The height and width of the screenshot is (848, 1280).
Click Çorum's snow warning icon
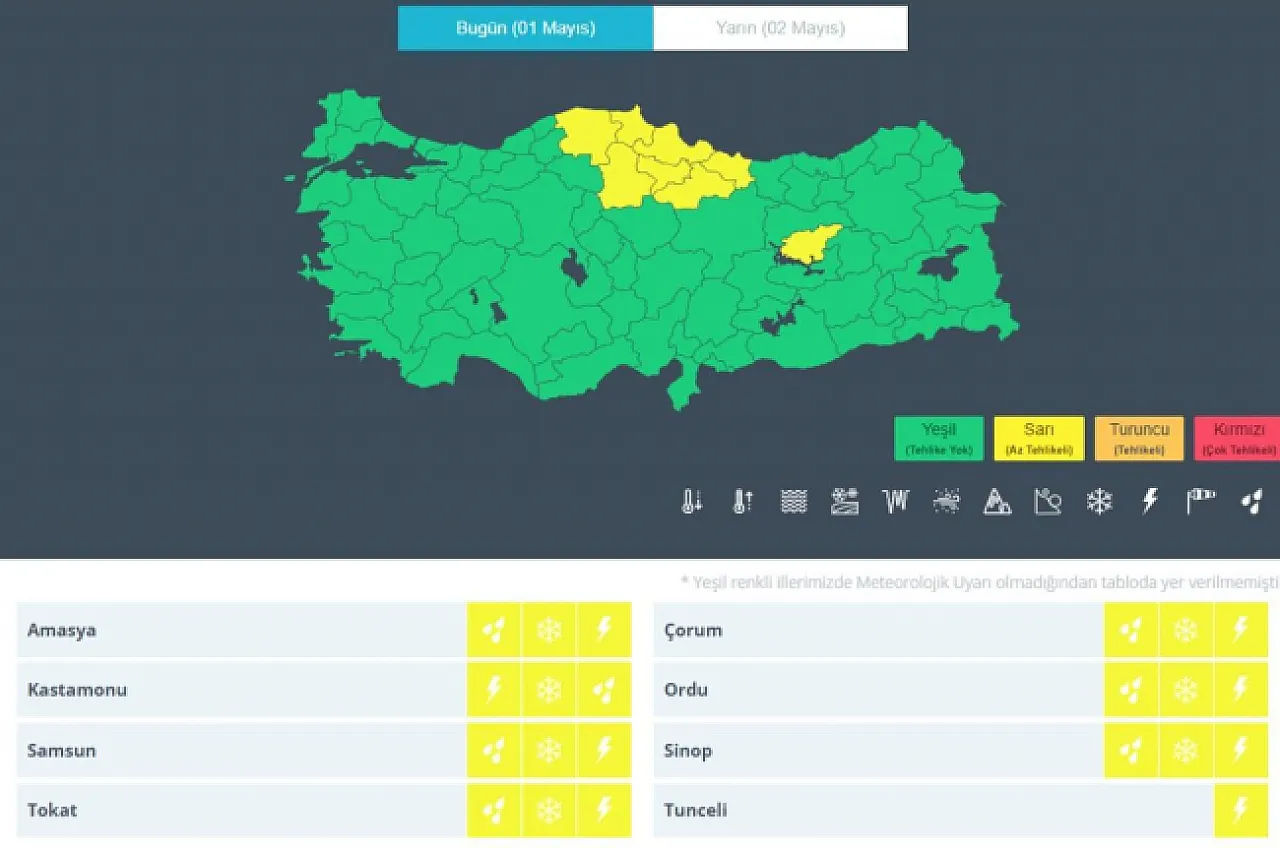click(1186, 630)
